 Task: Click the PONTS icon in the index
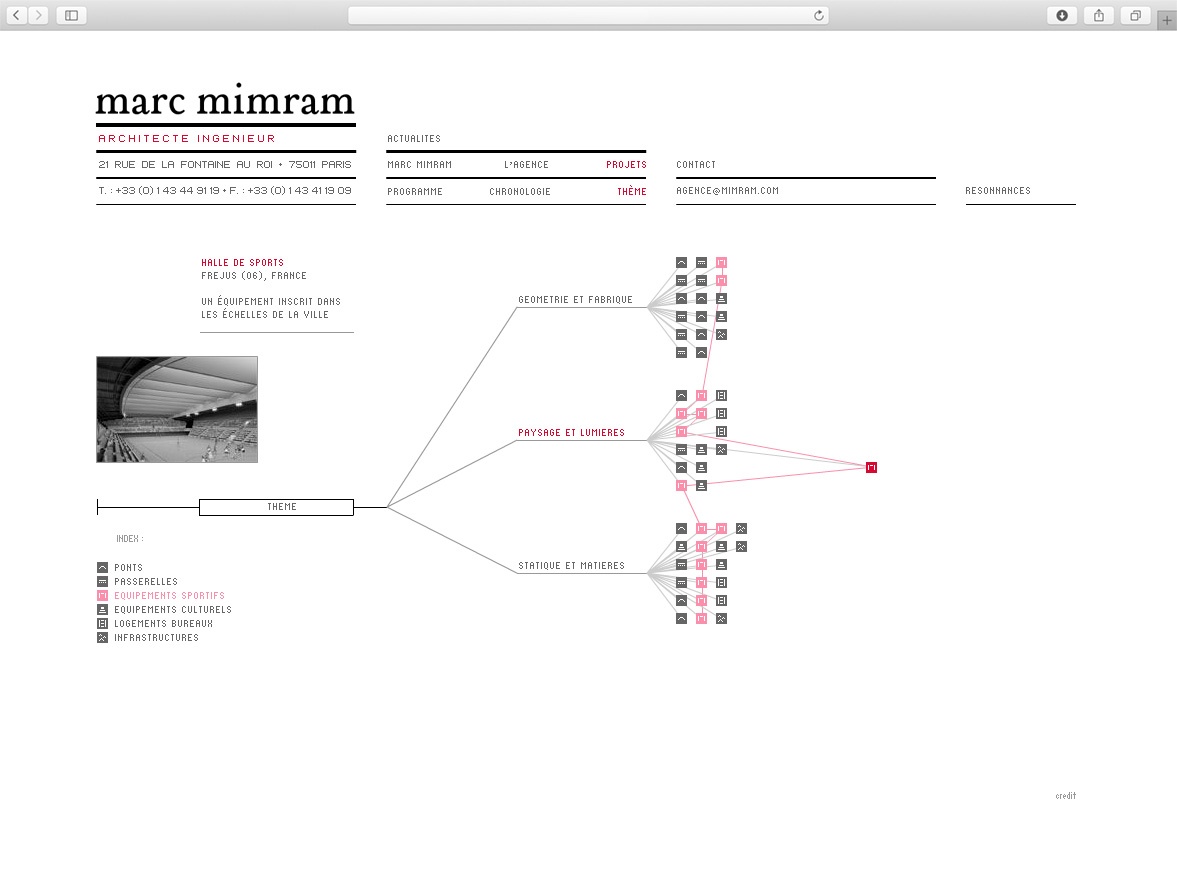[x=102, y=567]
